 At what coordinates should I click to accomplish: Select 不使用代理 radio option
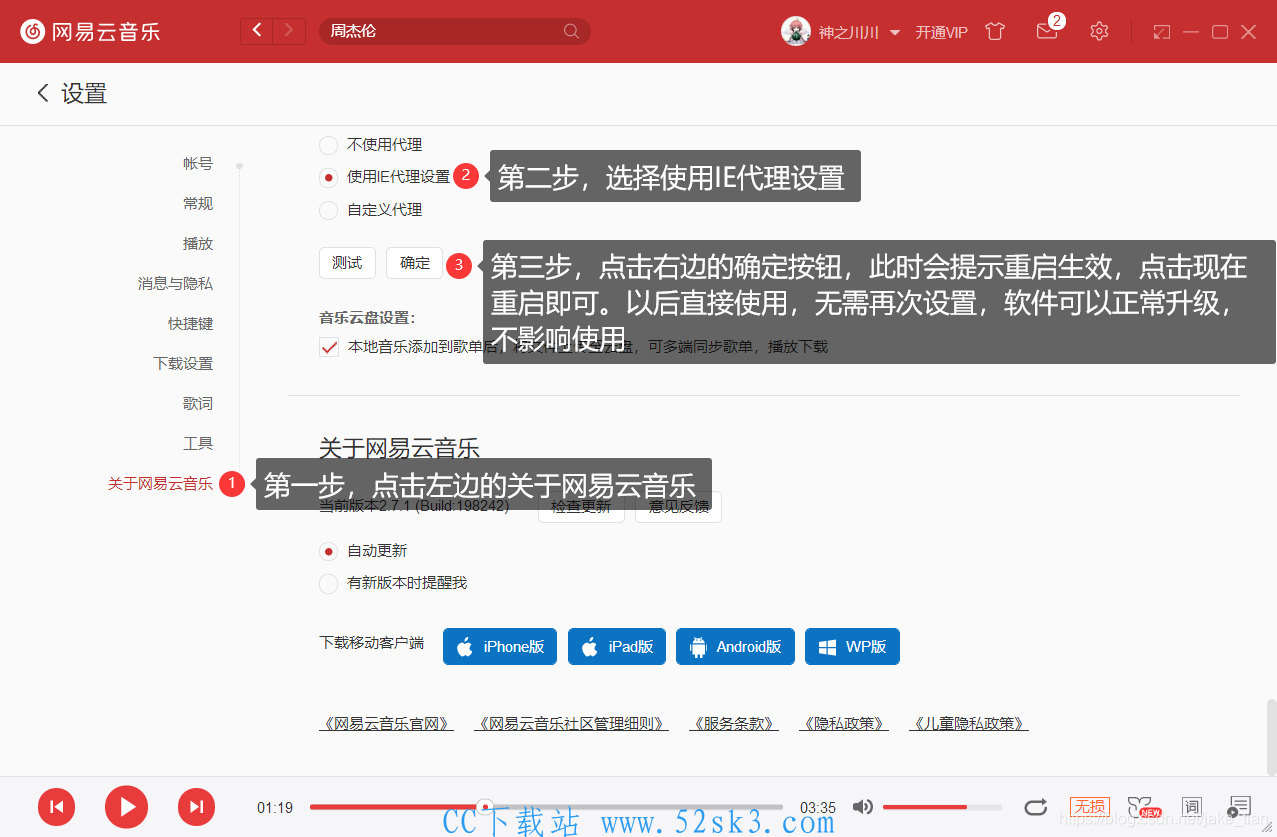(x=328, y=145)
